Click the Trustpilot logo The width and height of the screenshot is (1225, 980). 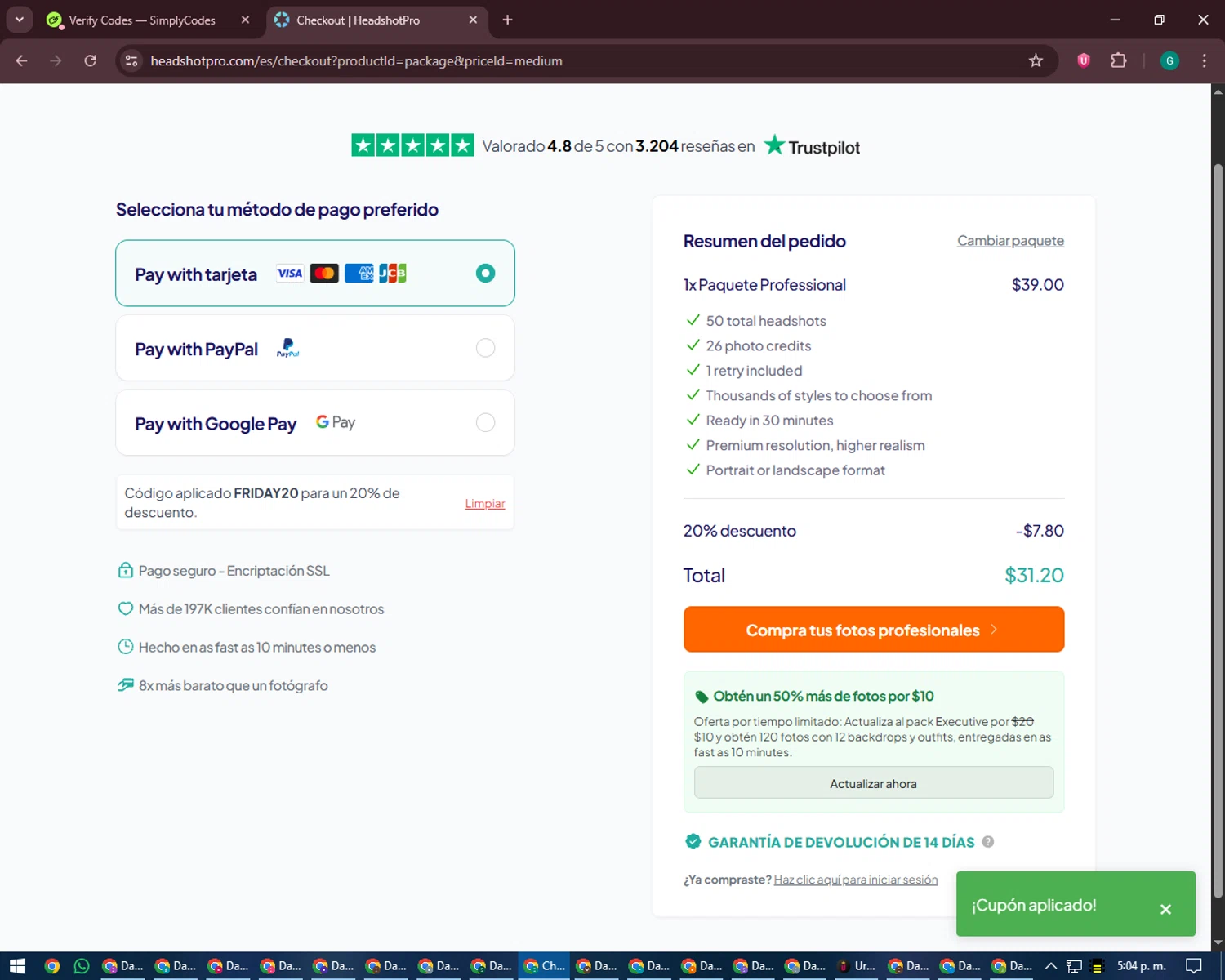click(x=812, y=146)
